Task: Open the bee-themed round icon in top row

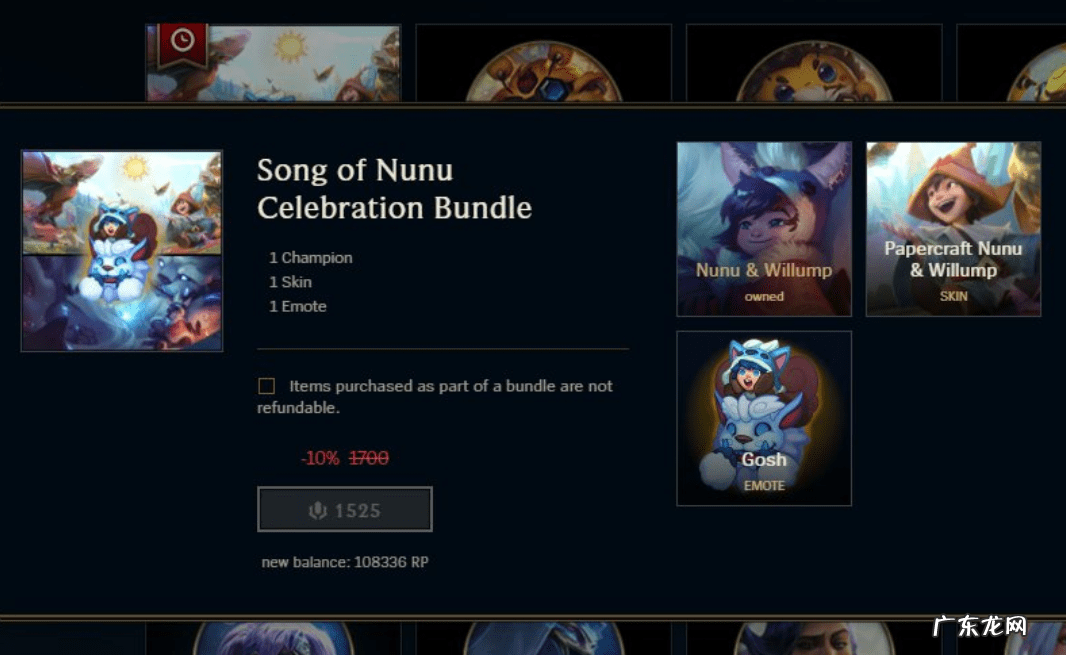Action: pos(543,72)
